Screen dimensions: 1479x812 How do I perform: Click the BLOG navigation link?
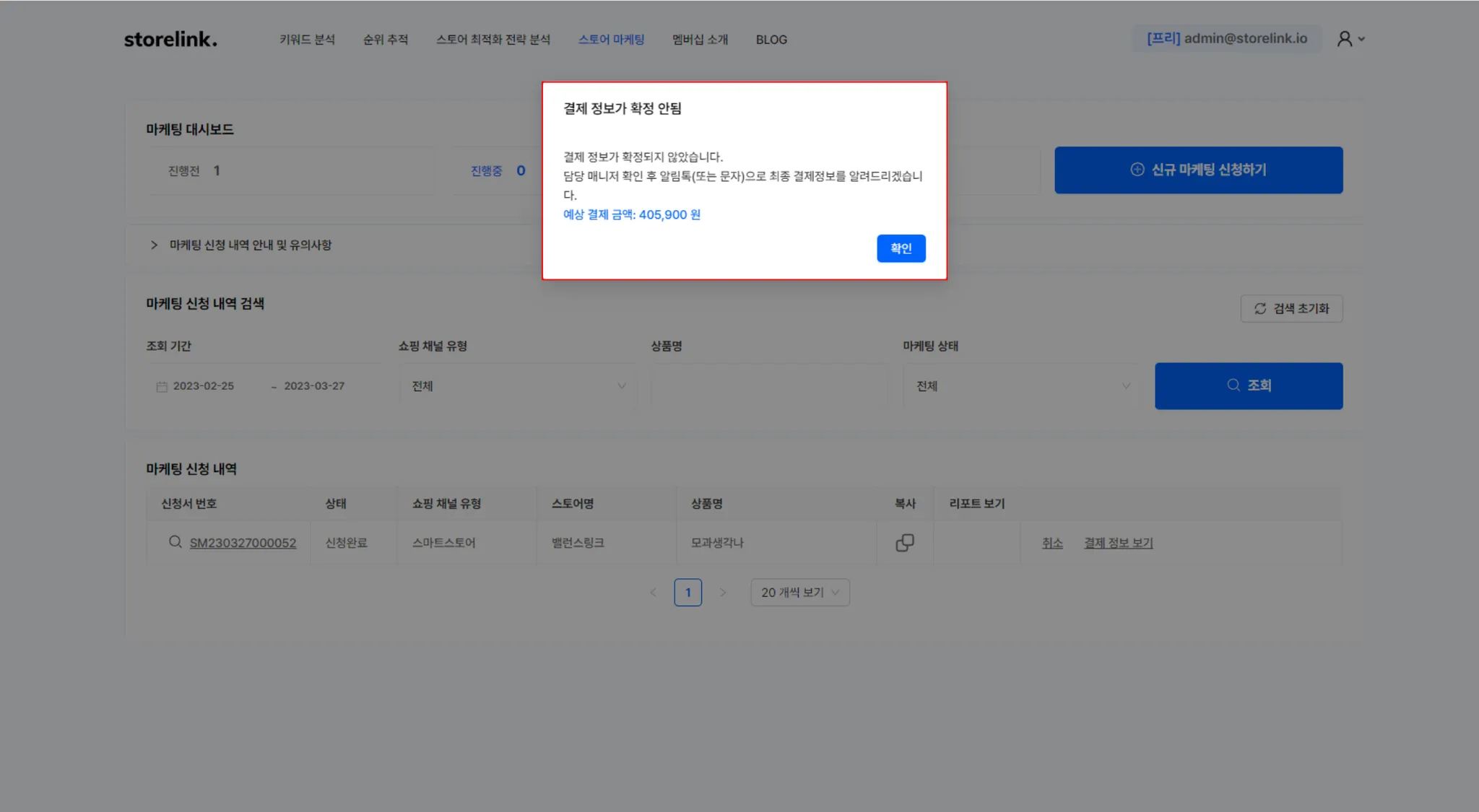coord(771,40)
